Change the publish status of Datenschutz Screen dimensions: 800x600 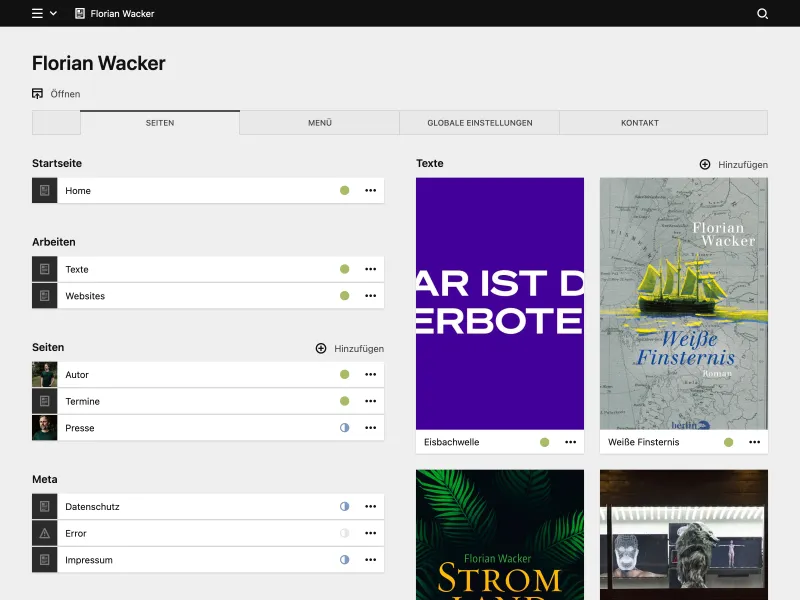pyautogui.click(x=344, y=506)
